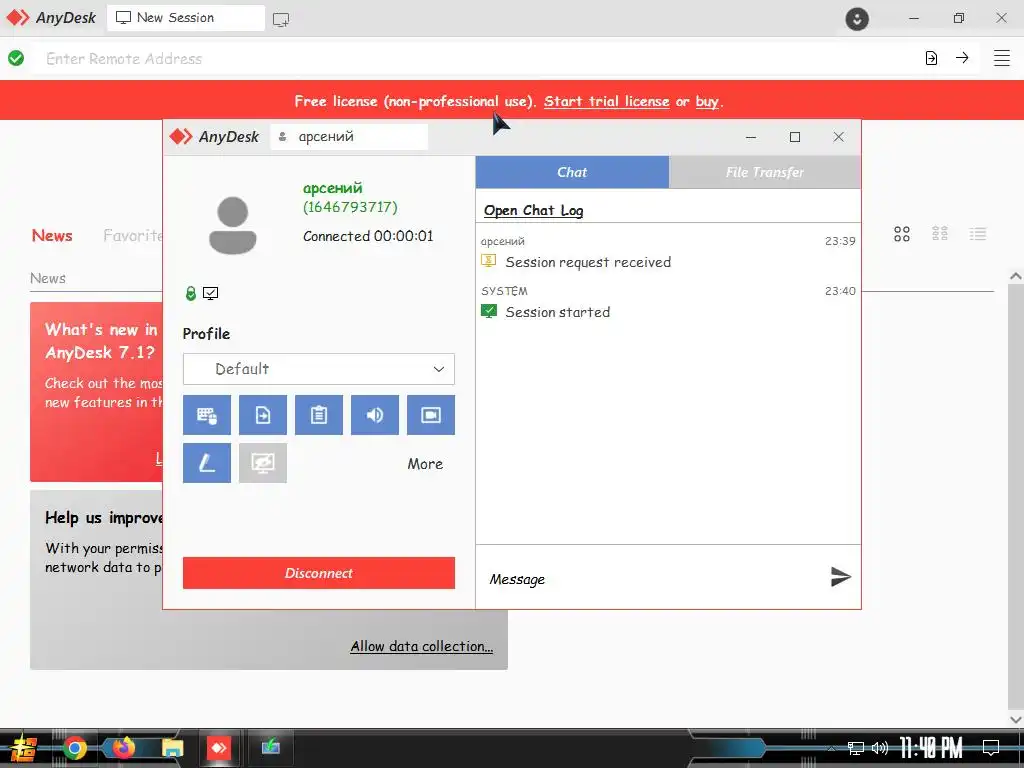
Task: Switch to the File Transfer tab
Action: (765, 172)
